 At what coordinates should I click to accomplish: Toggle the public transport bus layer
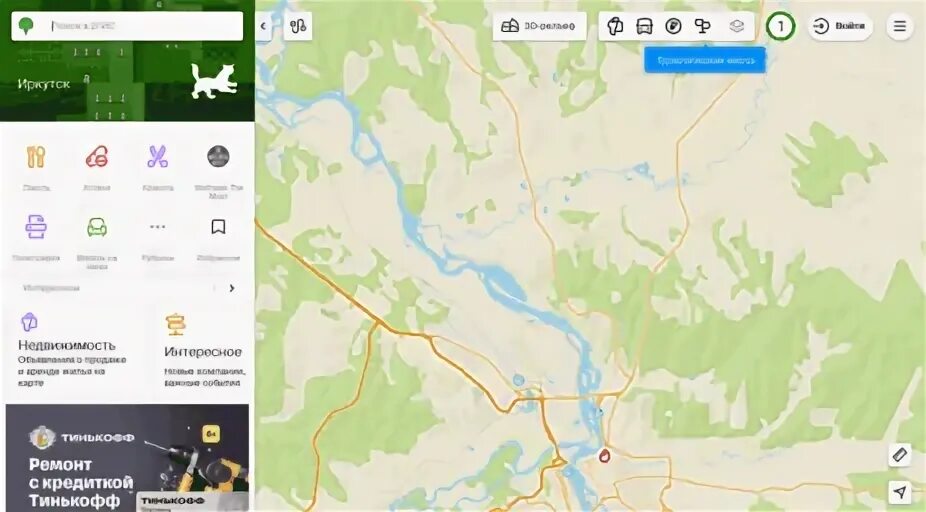pos(644,26)
